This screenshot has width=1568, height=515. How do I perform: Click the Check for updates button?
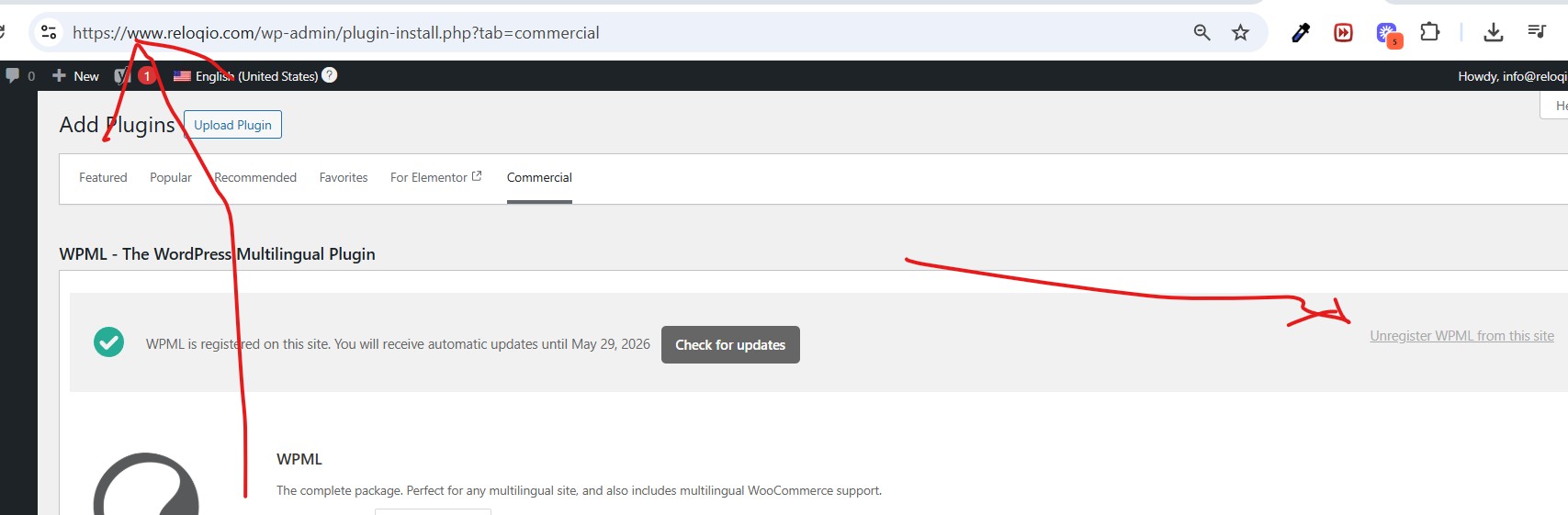730,344
